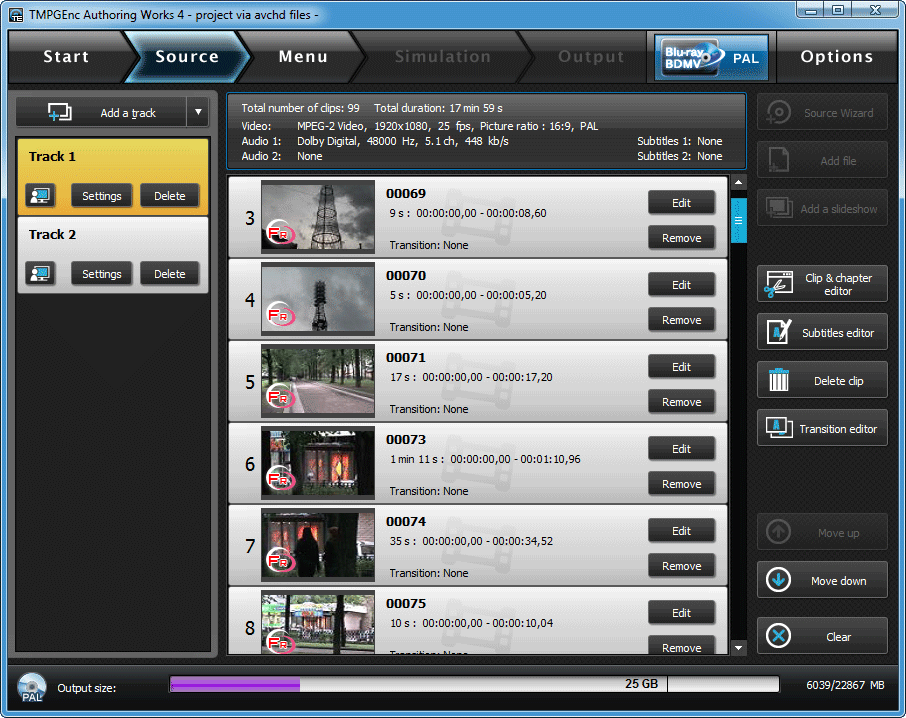Click the Add a slideshow icon

pyautogui.click(x=779, y=209)
